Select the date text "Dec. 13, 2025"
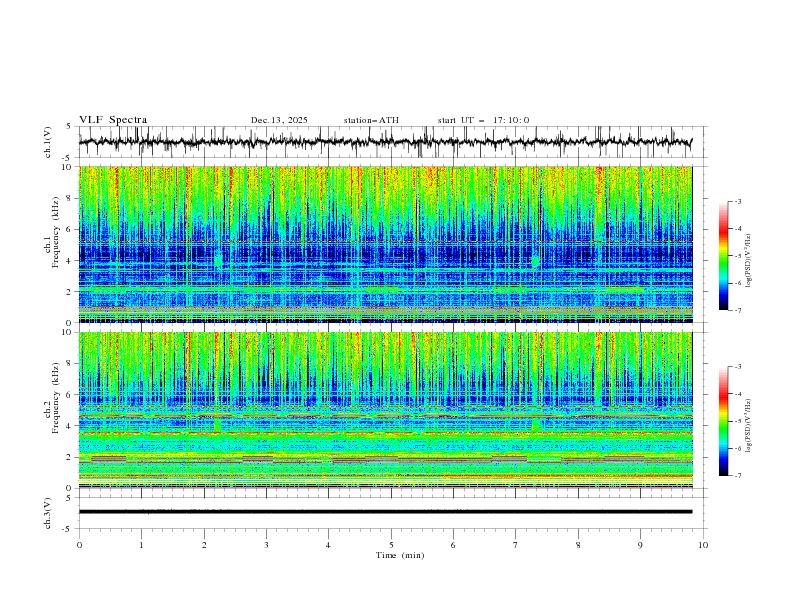 279,120
